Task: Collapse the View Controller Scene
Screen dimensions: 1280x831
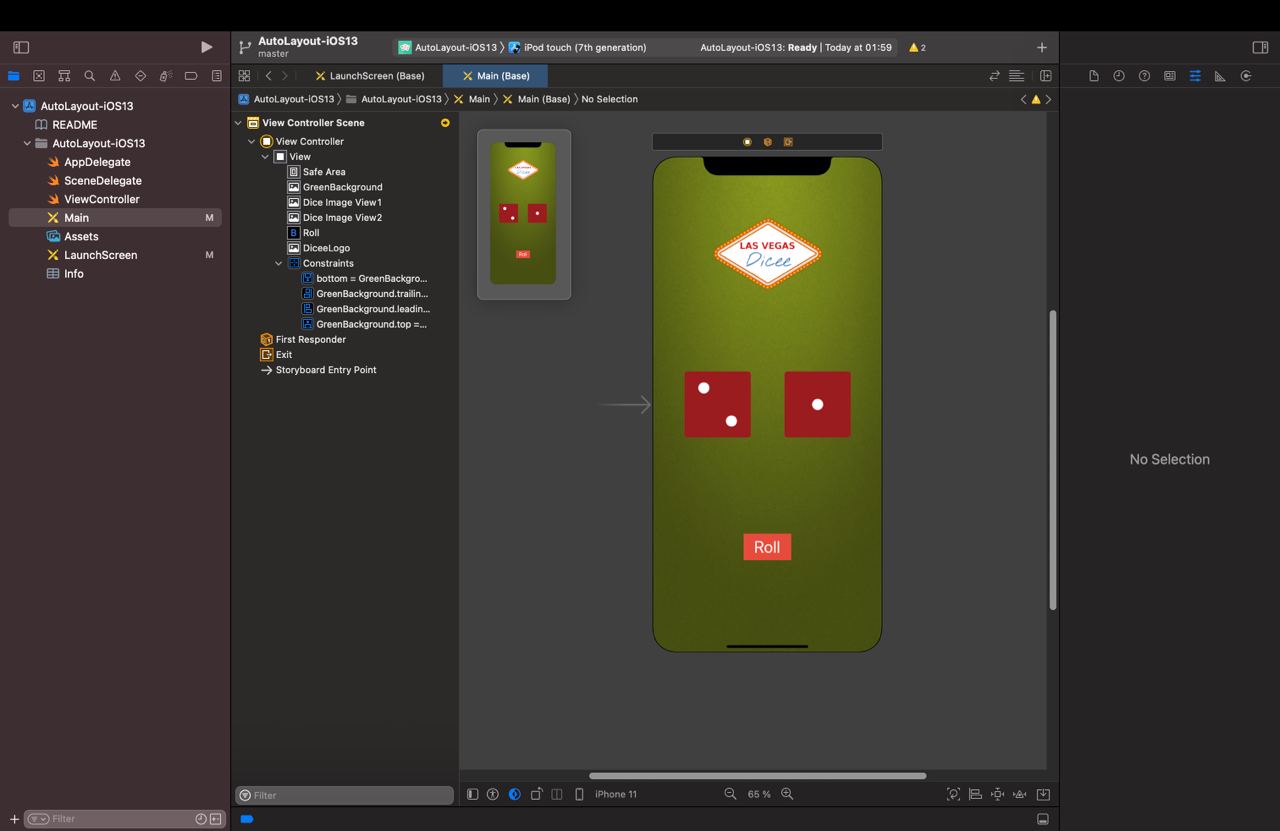Action: [238, 123]
